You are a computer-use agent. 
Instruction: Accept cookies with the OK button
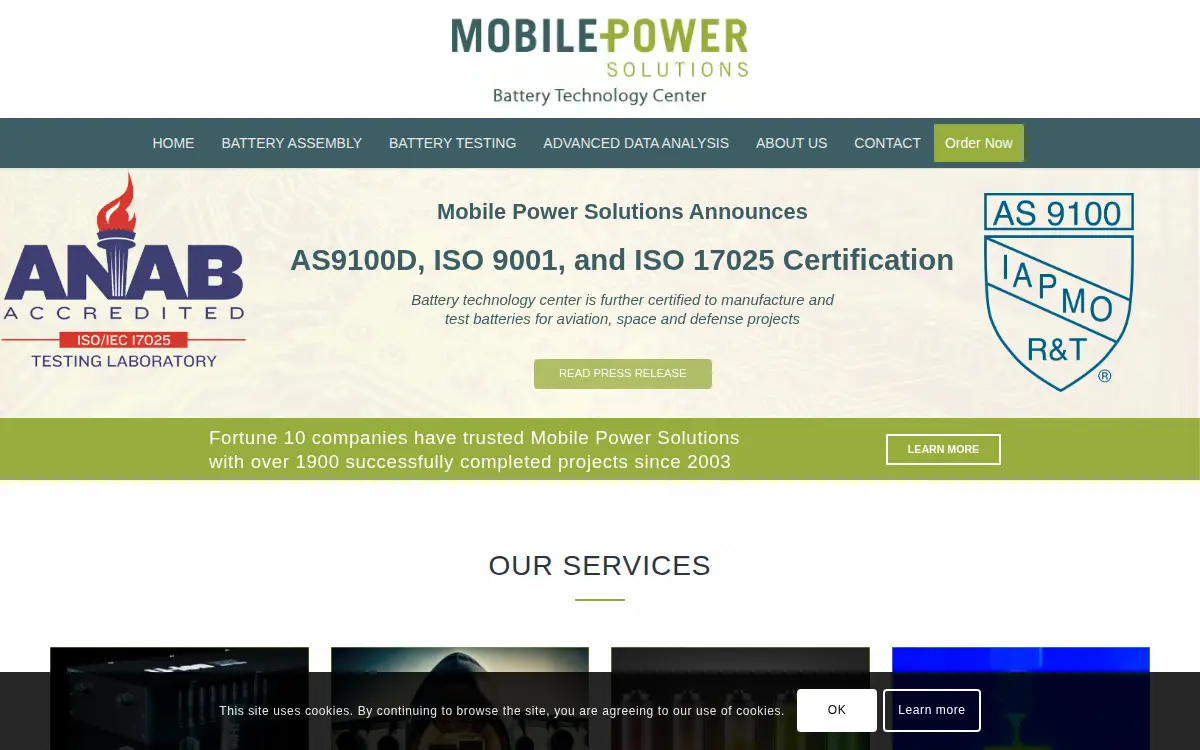click(837, 710)
